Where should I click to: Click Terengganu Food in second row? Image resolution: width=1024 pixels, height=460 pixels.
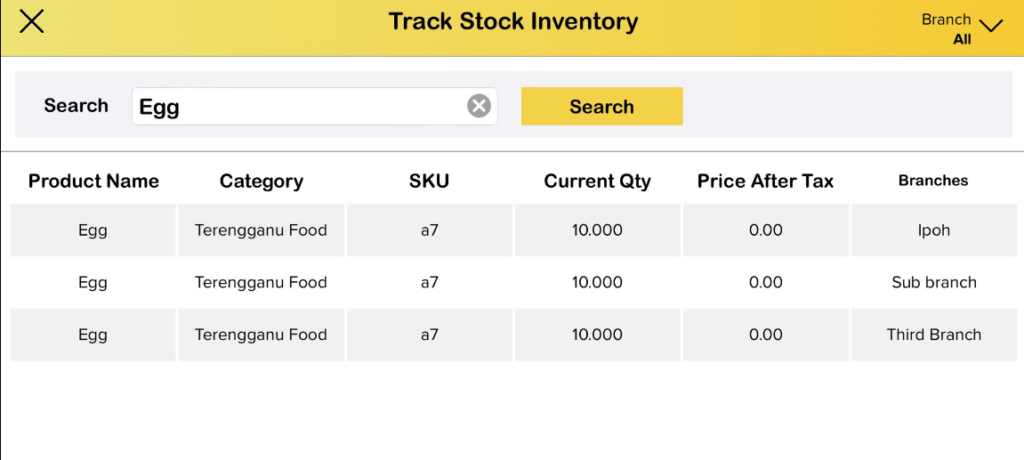click(x=261, y=282)
